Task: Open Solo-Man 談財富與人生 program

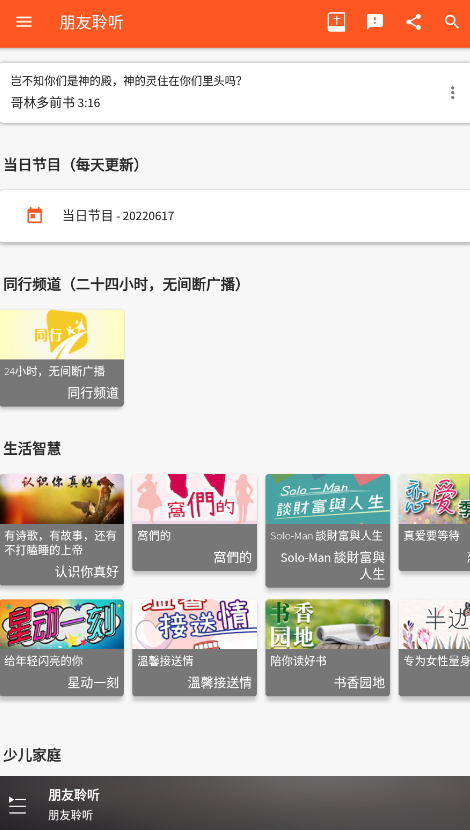Action: [x=328, y=530]
